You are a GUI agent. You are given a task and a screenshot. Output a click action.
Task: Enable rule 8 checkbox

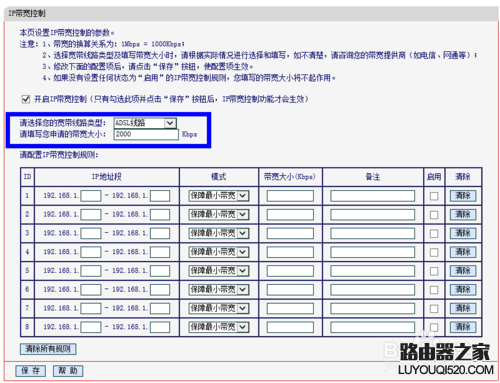tap(434, 327)
